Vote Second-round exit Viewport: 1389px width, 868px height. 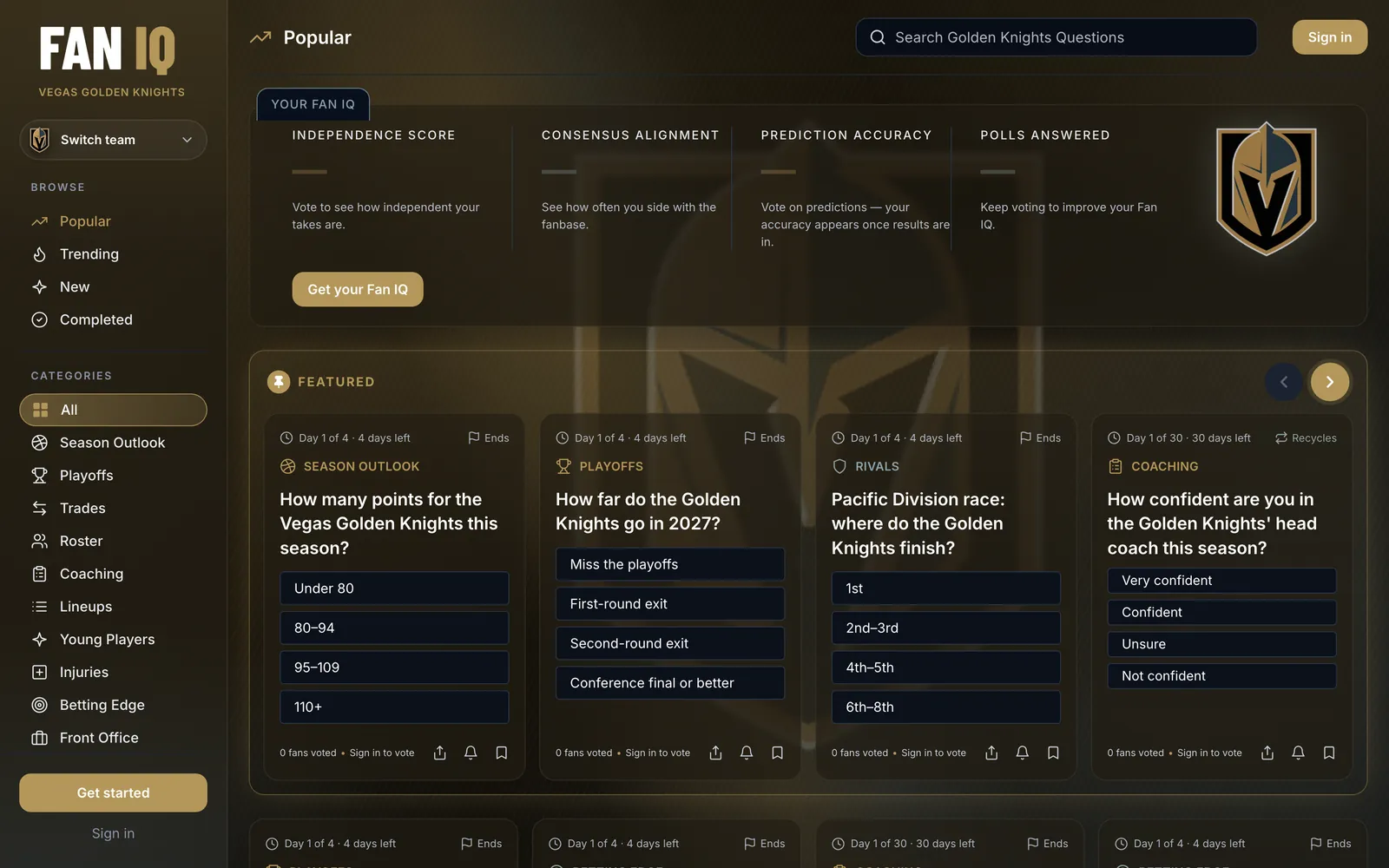tap(670, 643)
